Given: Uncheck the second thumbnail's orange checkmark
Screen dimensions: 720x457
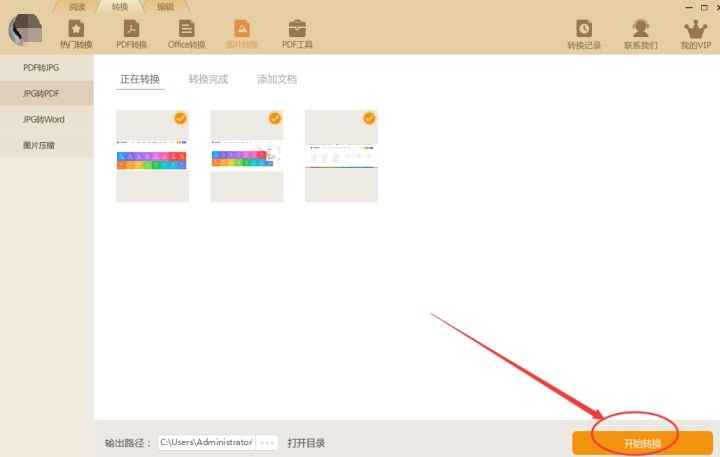Looking at the screenshot, I should (275, 118).
